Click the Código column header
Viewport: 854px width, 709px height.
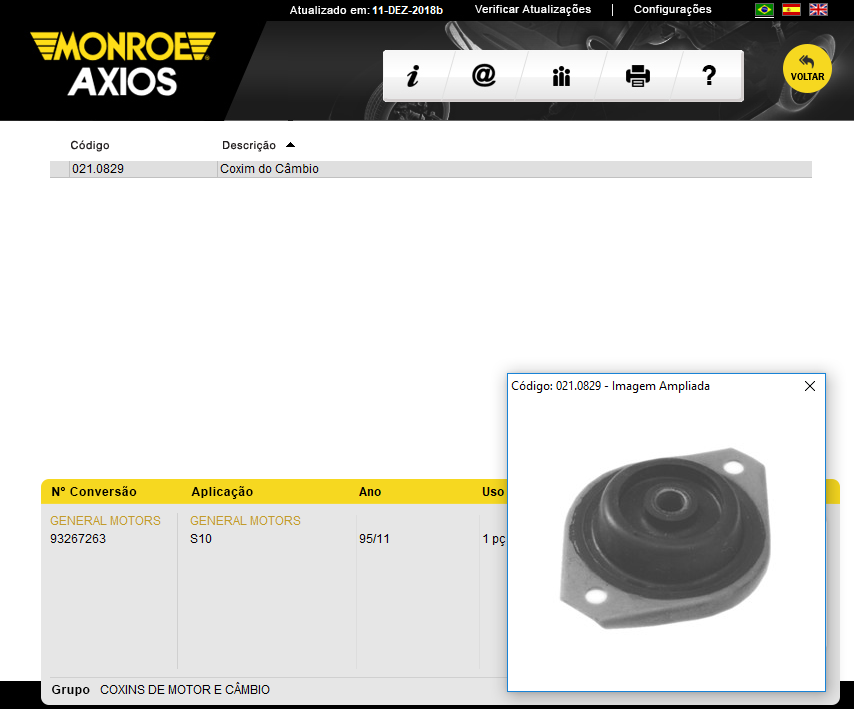click(x=90, y=146)
